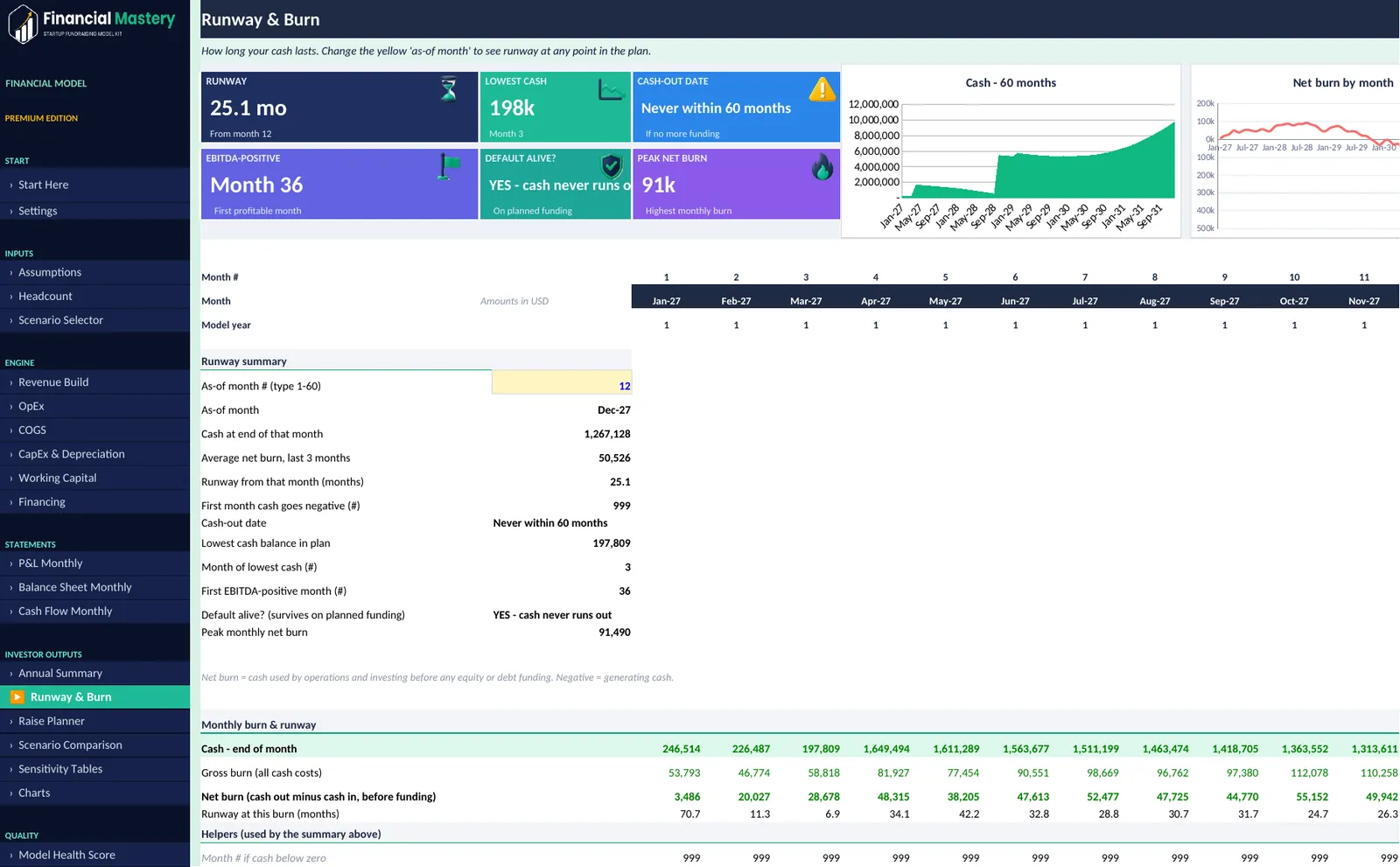Viewport: 1400px width, 867px height.
Task: Click the orange play icon beside Runway & Burn
Action: [x=17, y=697]
